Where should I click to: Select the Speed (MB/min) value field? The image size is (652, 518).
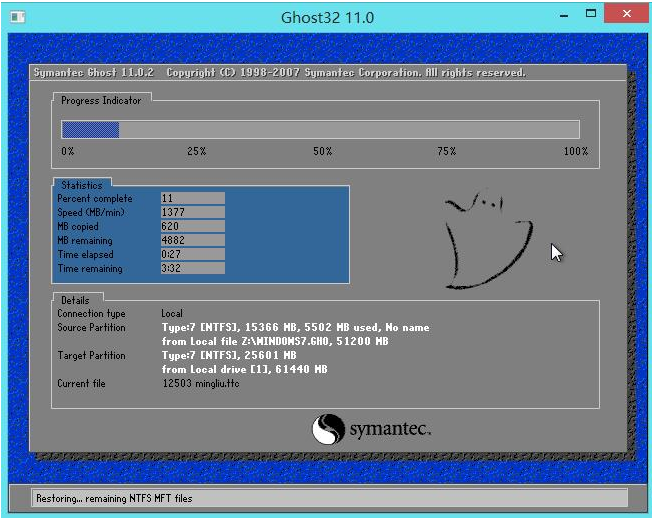(192, 213)
